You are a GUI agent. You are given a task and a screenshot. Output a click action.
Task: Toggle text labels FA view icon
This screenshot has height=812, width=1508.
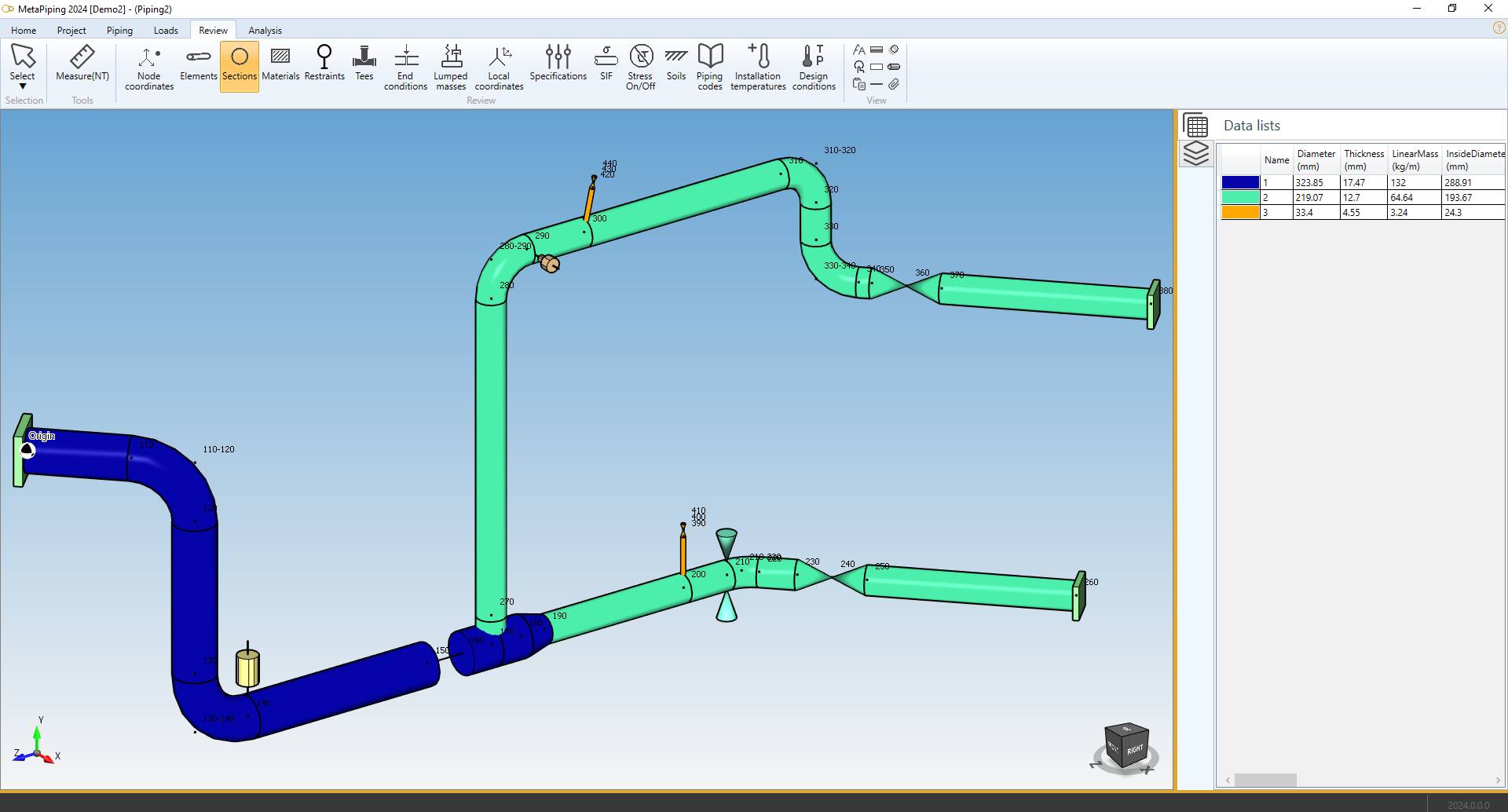point(859,49)
